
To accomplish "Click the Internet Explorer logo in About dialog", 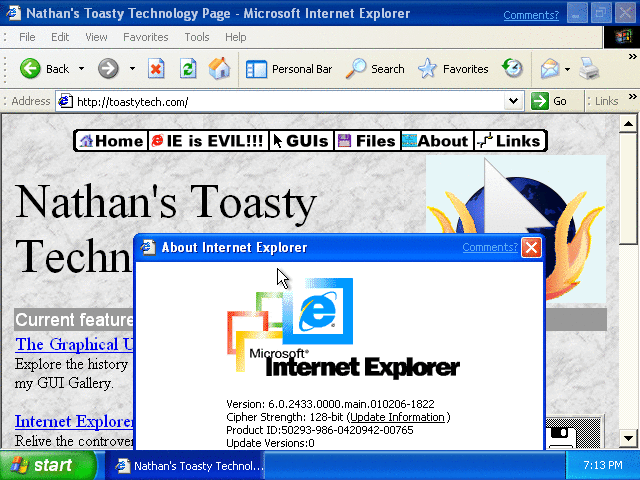I will point(343,328).
